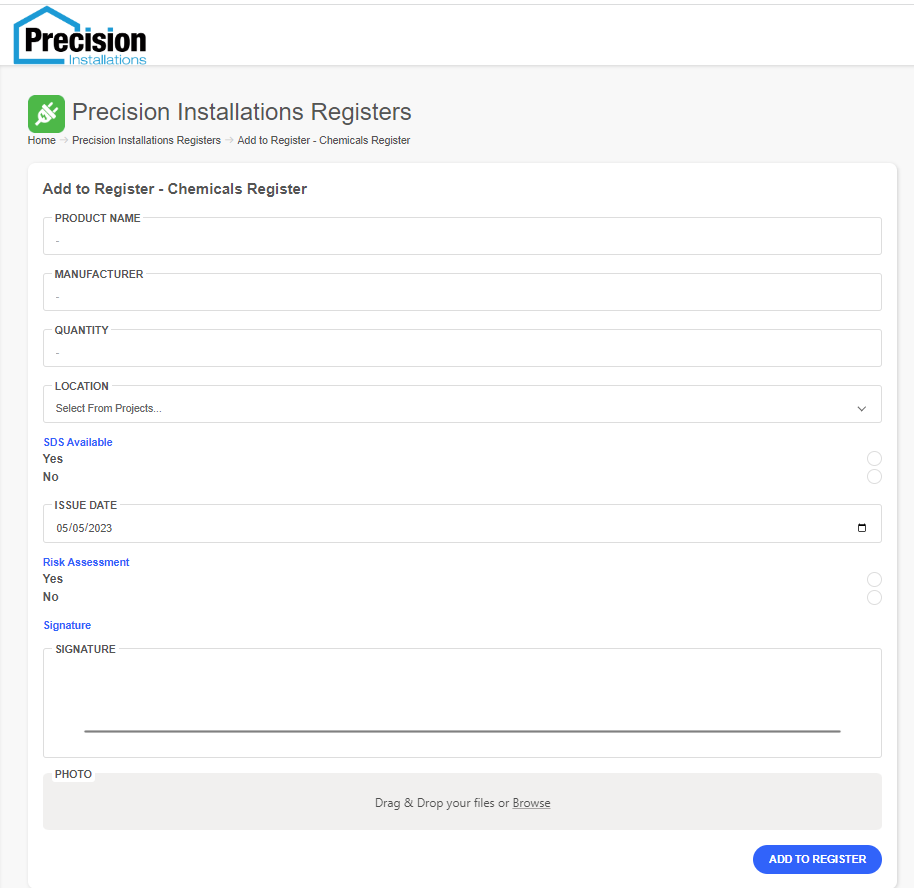This screenshot has height=888, width=914.
Task: Click the Issue Date value 05/05/2023
Action: 84,528
